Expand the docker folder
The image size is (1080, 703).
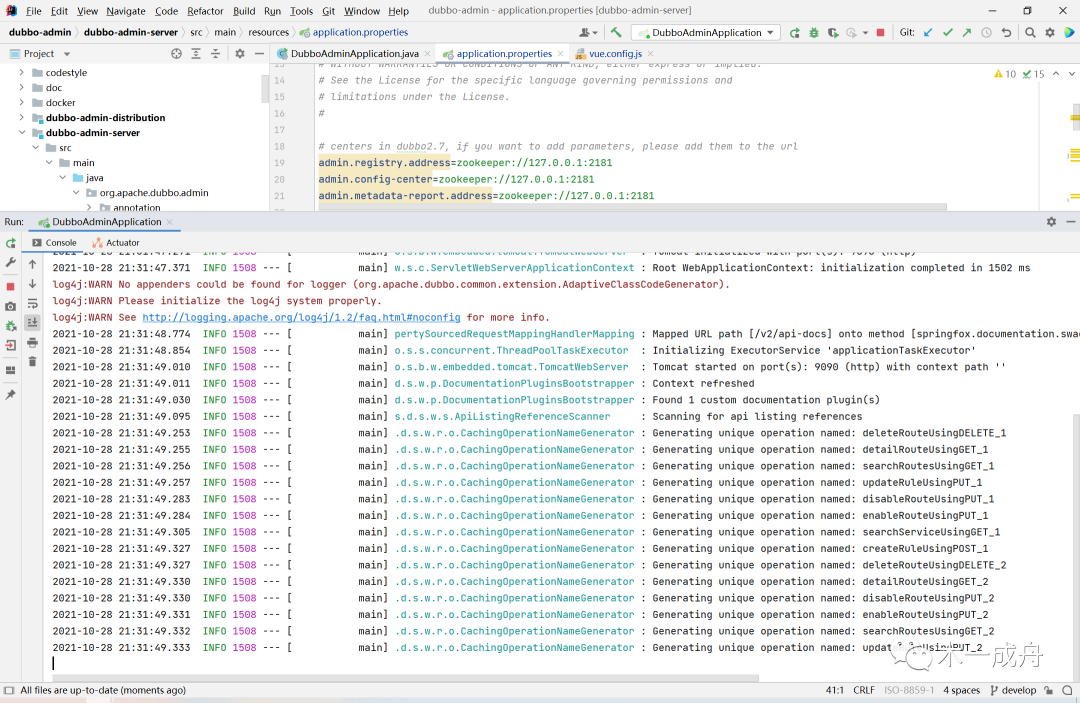click(21, 103)
